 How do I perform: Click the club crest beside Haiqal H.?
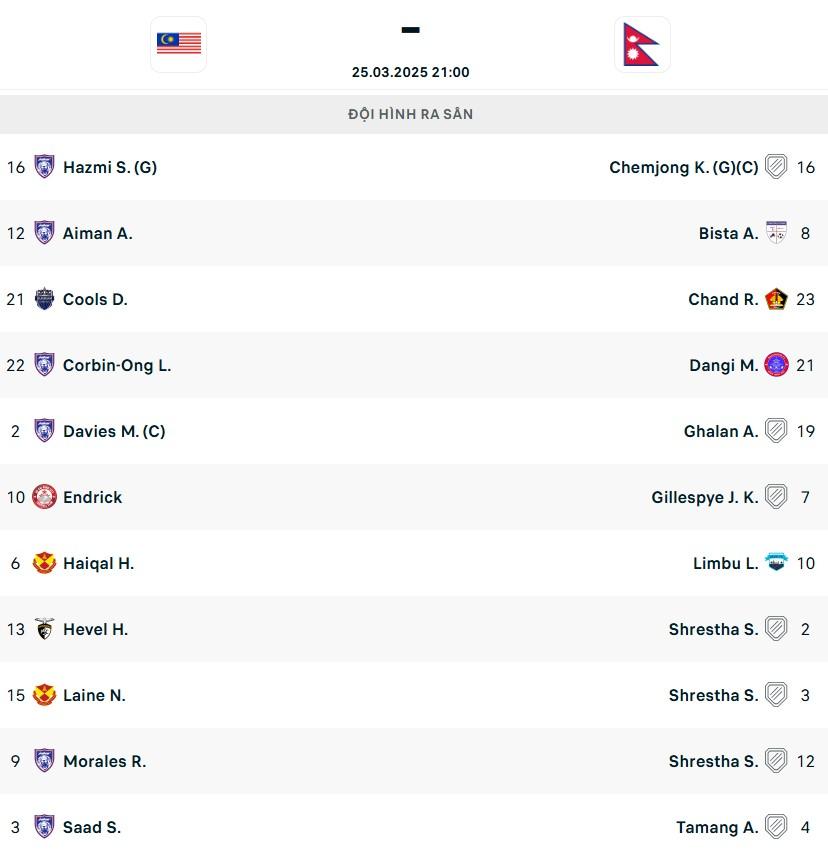coord(45,563)
